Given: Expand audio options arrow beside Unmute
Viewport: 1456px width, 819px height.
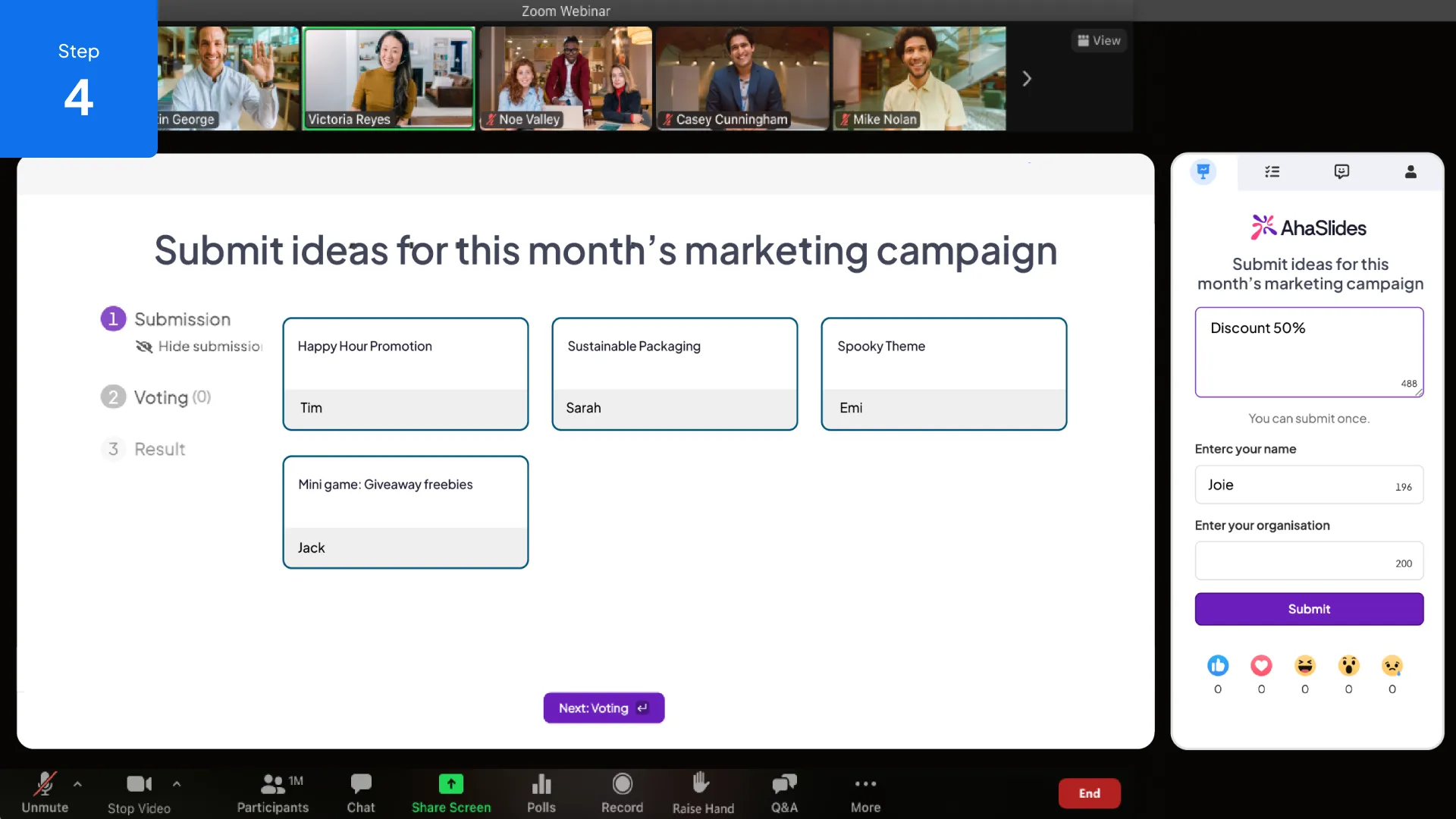Looking at the screenshot, I should (77, 784).
